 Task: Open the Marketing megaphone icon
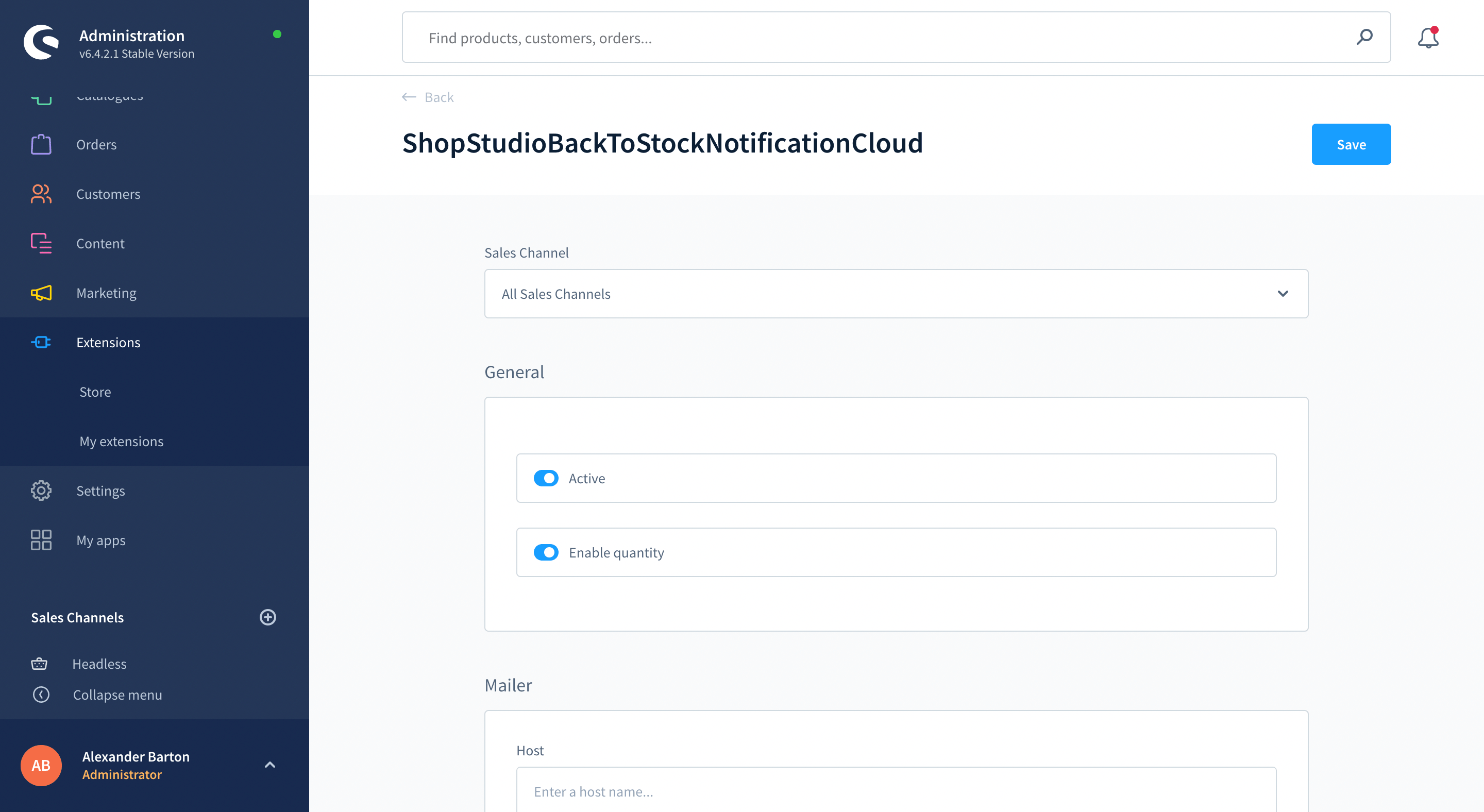(41, 293)
